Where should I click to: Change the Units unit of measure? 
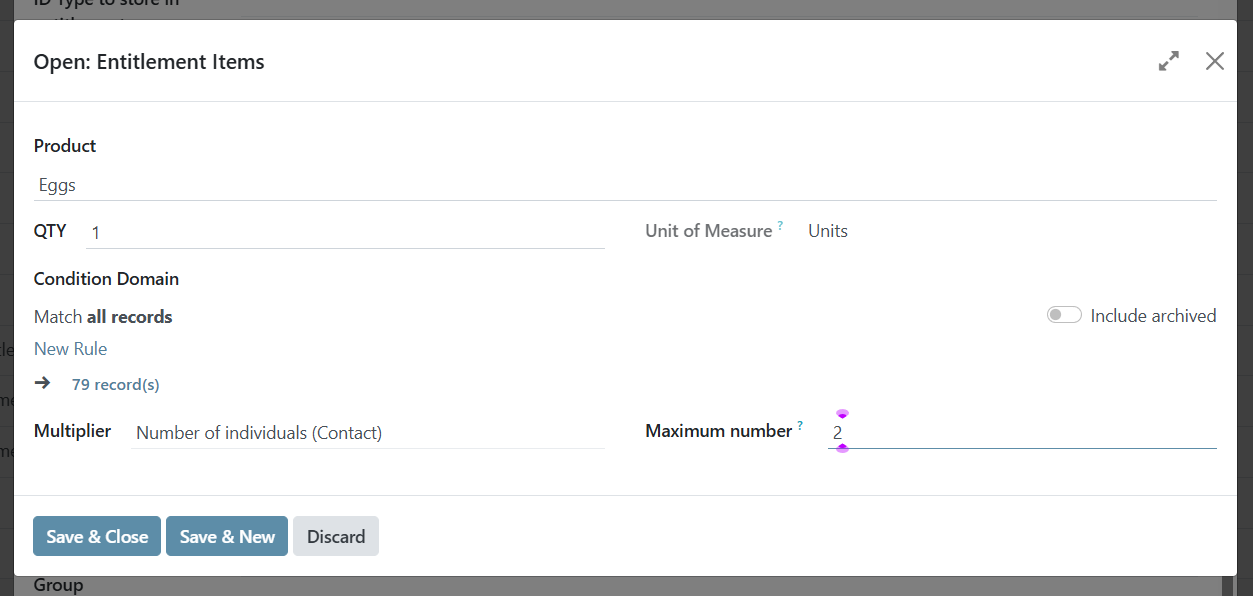click(x=827, y=230)
